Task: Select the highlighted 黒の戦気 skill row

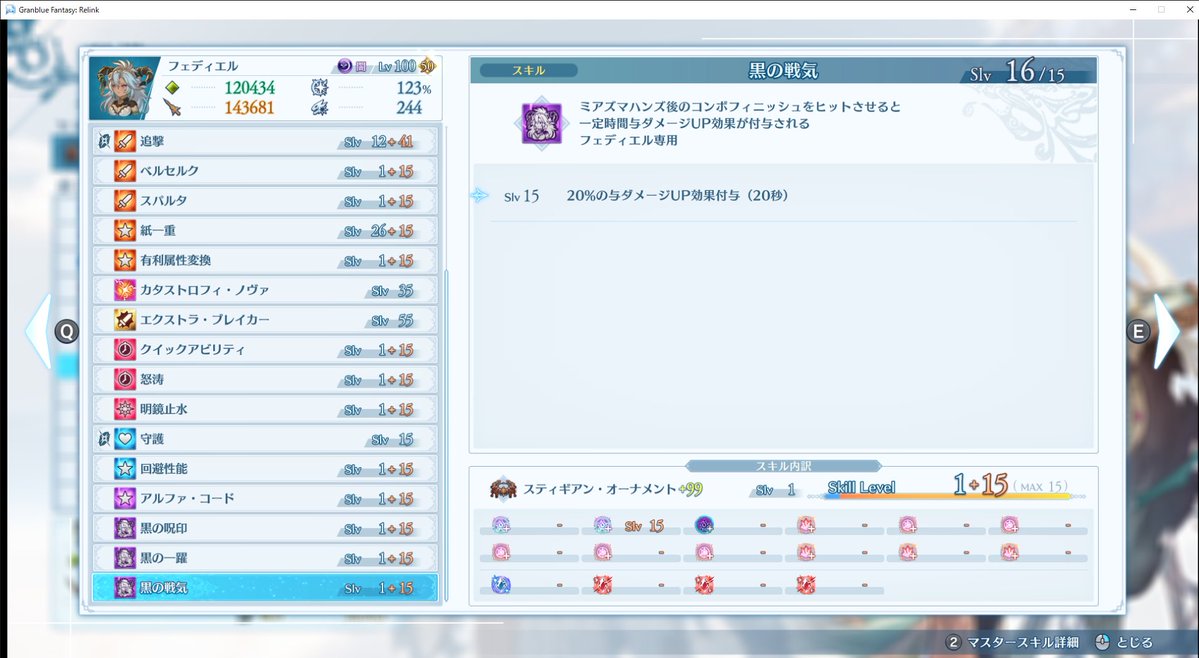Action: pos(265,588)
